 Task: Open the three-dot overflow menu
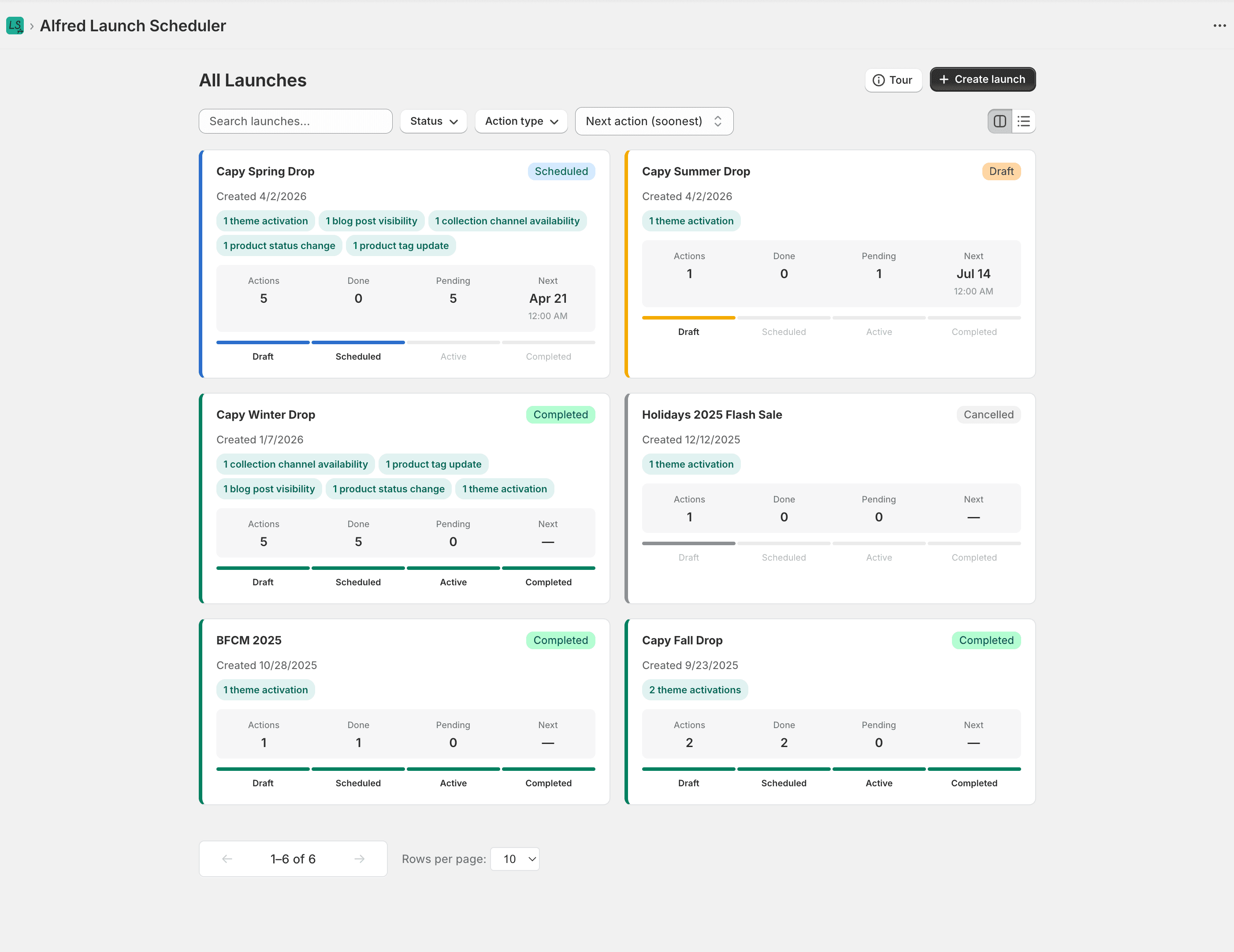pos(1220,26)
